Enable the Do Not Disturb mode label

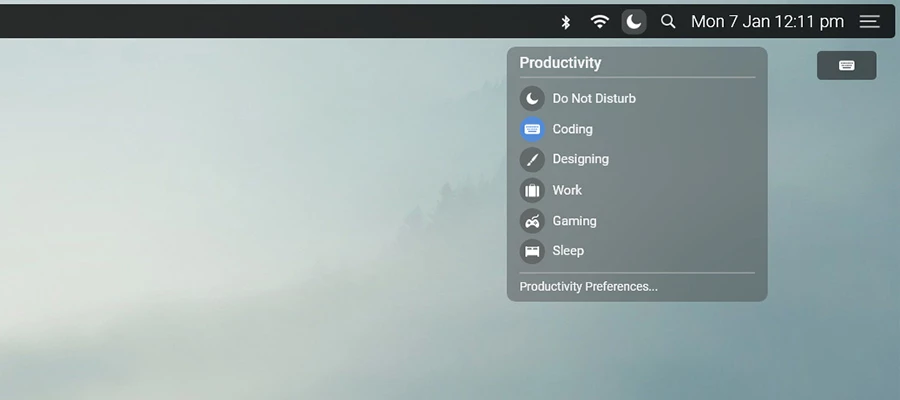coord(594,99)
